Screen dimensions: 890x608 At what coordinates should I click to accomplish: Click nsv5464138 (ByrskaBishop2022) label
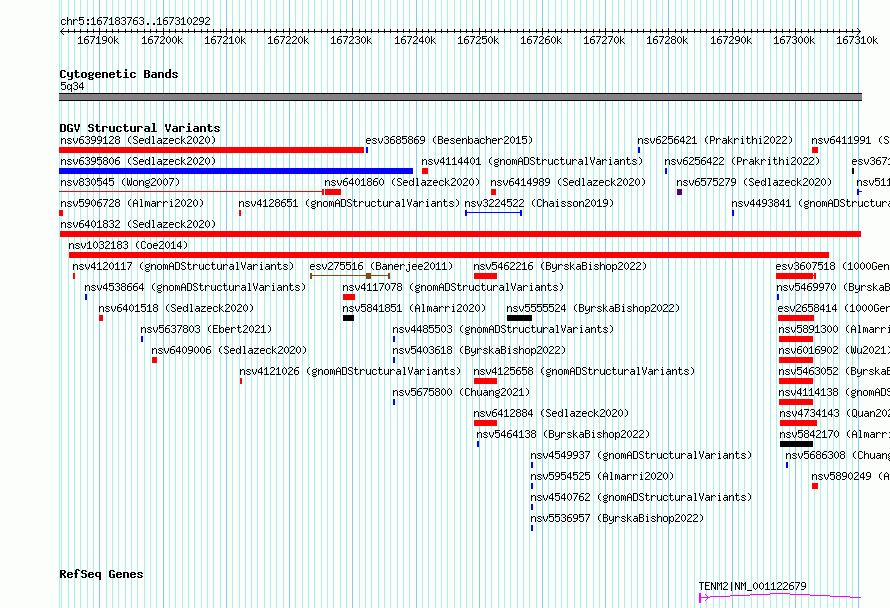[563, 434]
